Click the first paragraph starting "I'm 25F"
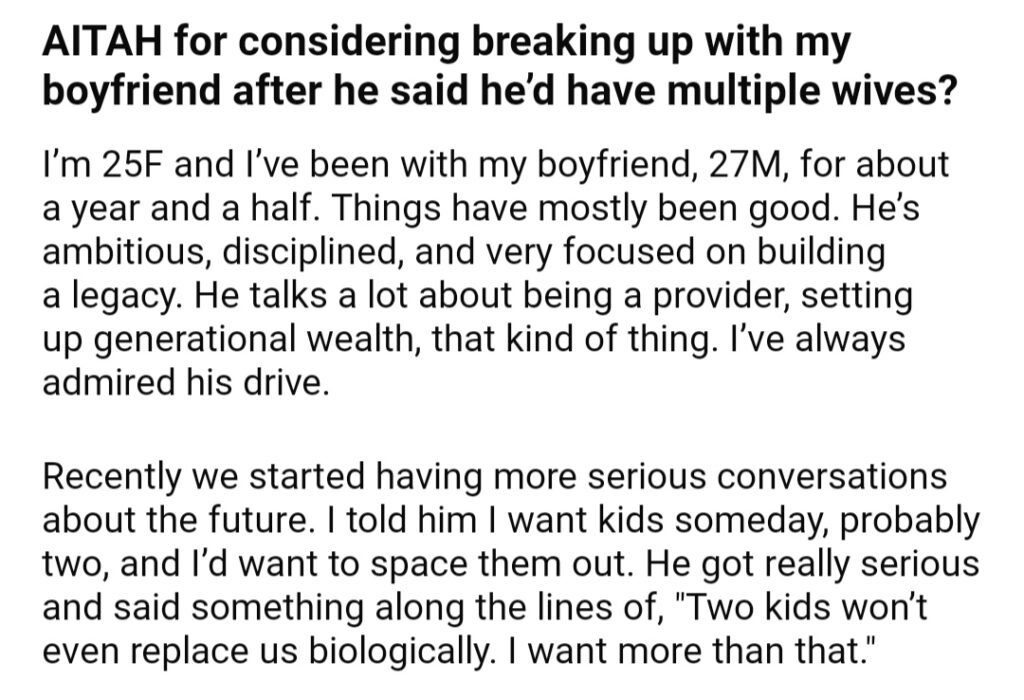1024x700 pixels. pos(496,273)
